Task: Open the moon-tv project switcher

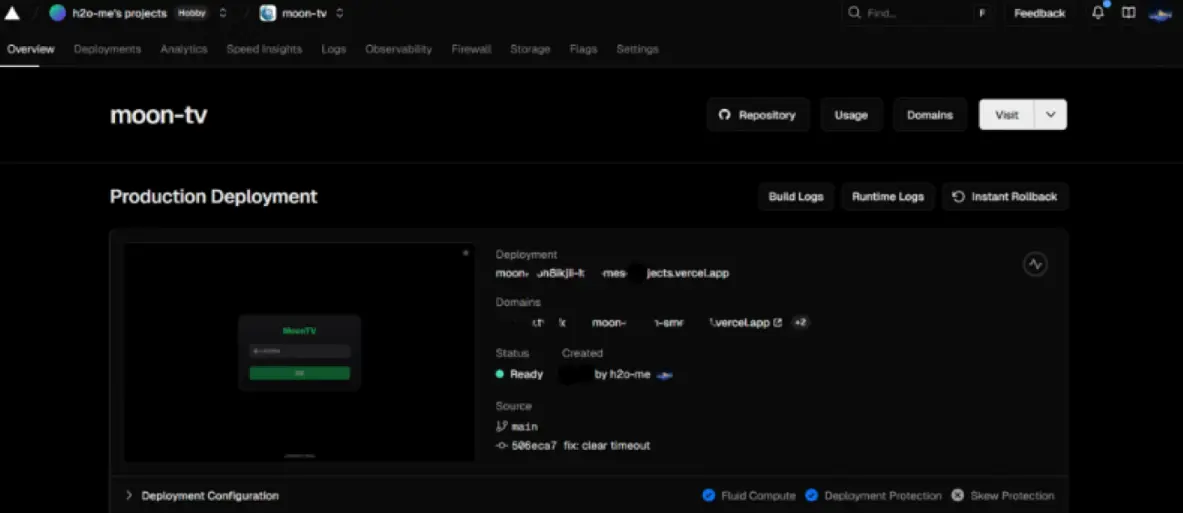Action: (x=340, y=13)
